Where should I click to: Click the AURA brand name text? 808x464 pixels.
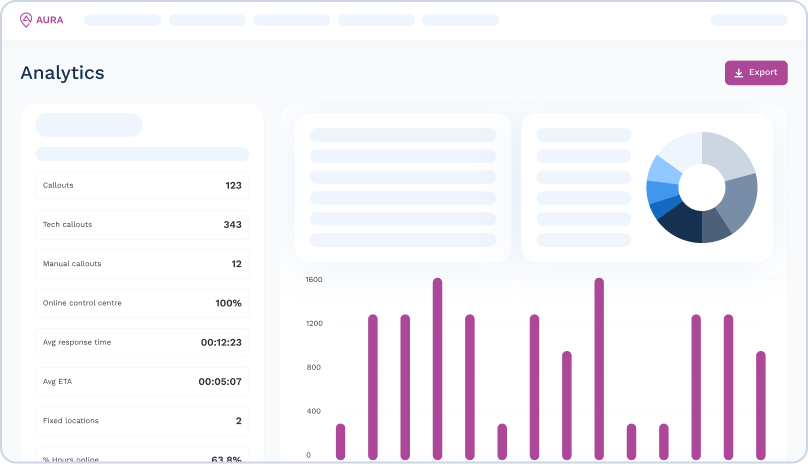[50, 20]
